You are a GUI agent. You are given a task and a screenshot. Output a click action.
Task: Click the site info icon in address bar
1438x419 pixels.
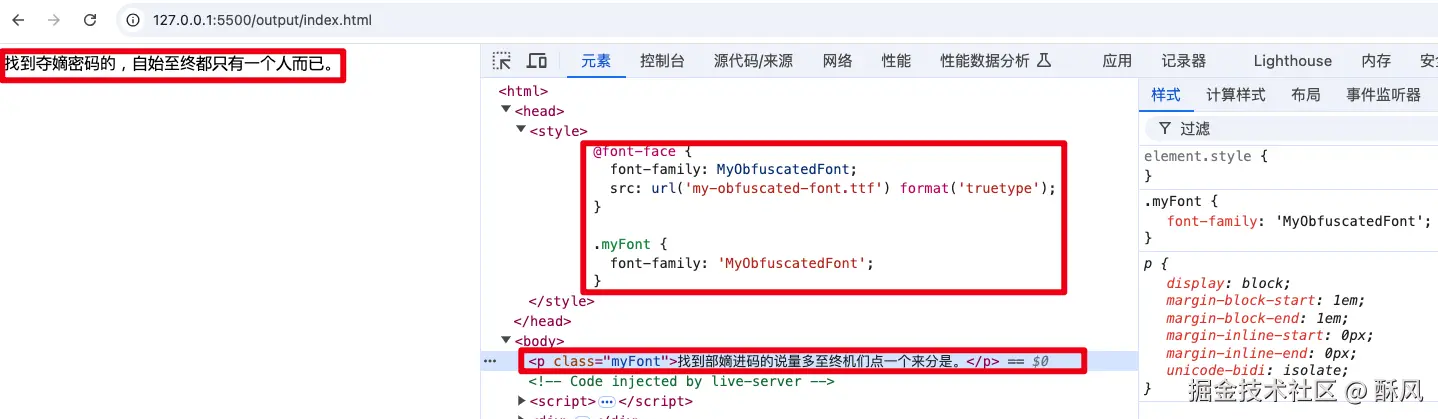(x=134, y=20)
